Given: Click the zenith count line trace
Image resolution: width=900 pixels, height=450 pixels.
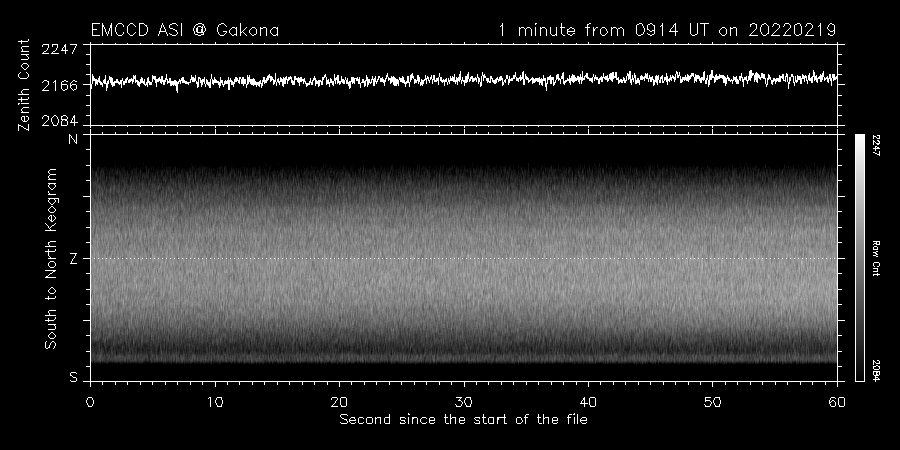Looking at the screenshot, I should tap(463, 80).
